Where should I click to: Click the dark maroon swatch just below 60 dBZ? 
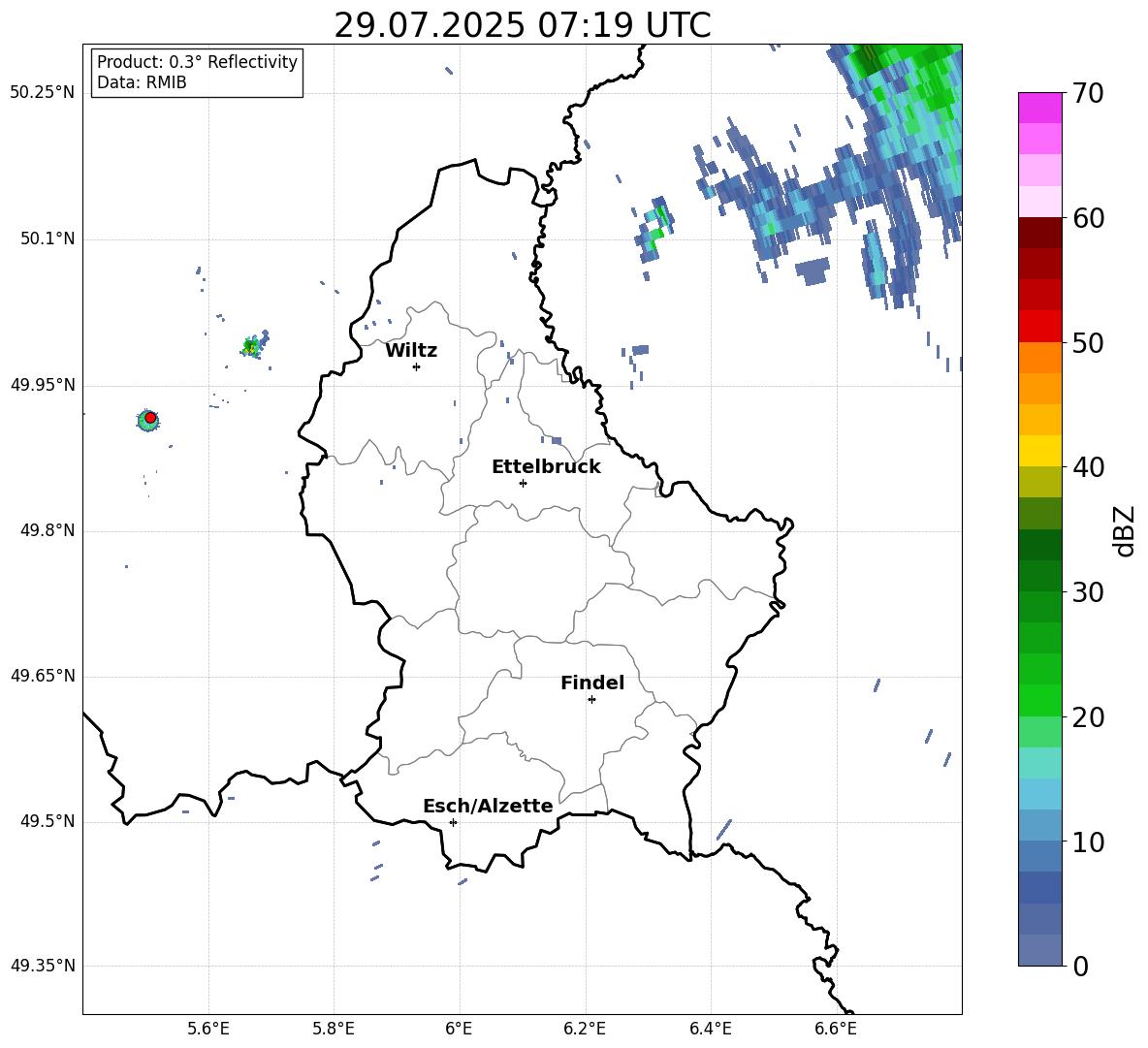coord(1039,233)
